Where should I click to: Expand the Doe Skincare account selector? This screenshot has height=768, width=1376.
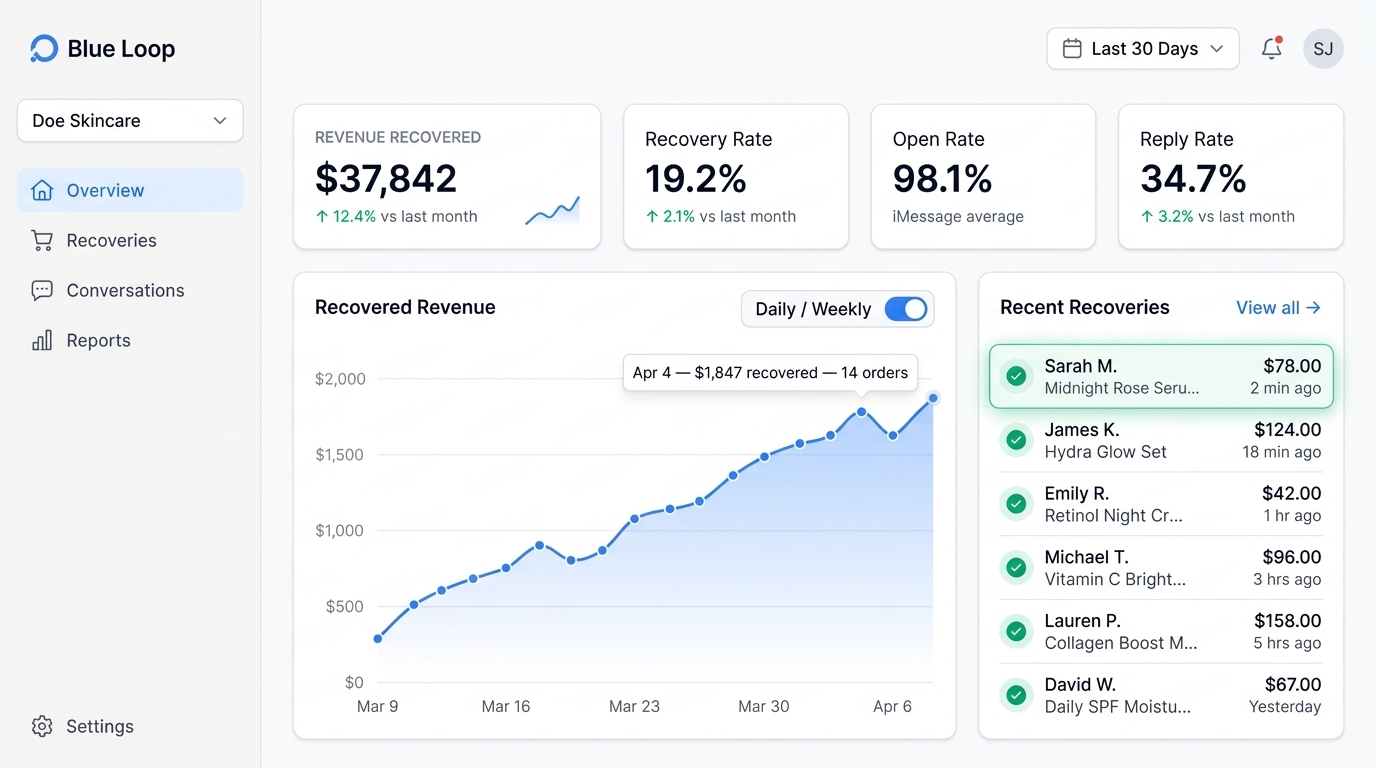[x=129, y=120]
